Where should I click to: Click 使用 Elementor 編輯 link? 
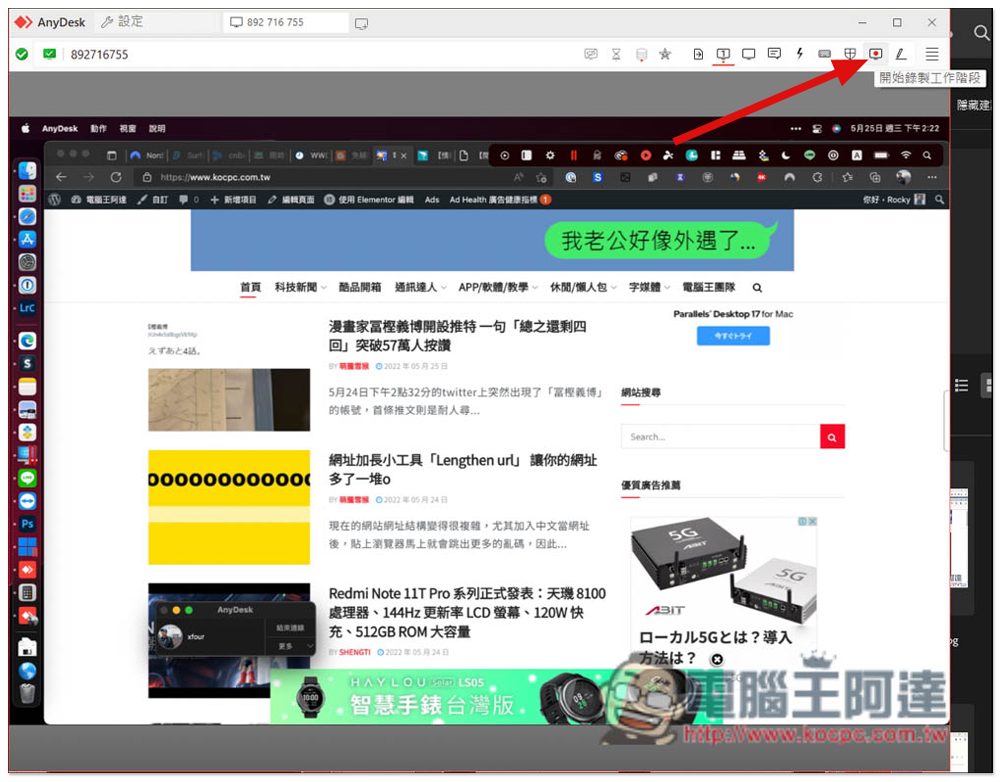coord(369,200)
